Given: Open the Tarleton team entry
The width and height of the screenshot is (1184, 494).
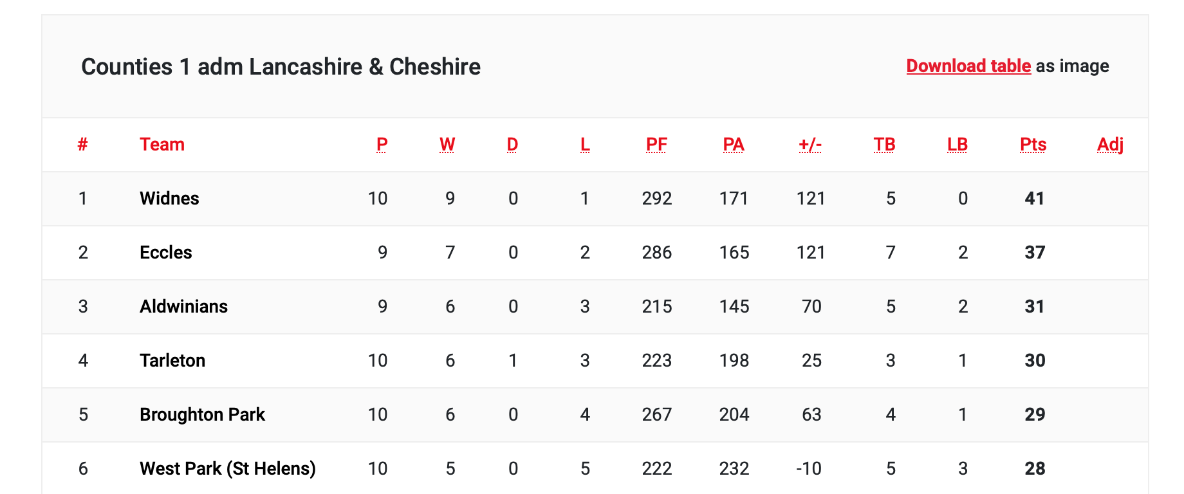Looking at the screenshot, I should tap(172, 360).
